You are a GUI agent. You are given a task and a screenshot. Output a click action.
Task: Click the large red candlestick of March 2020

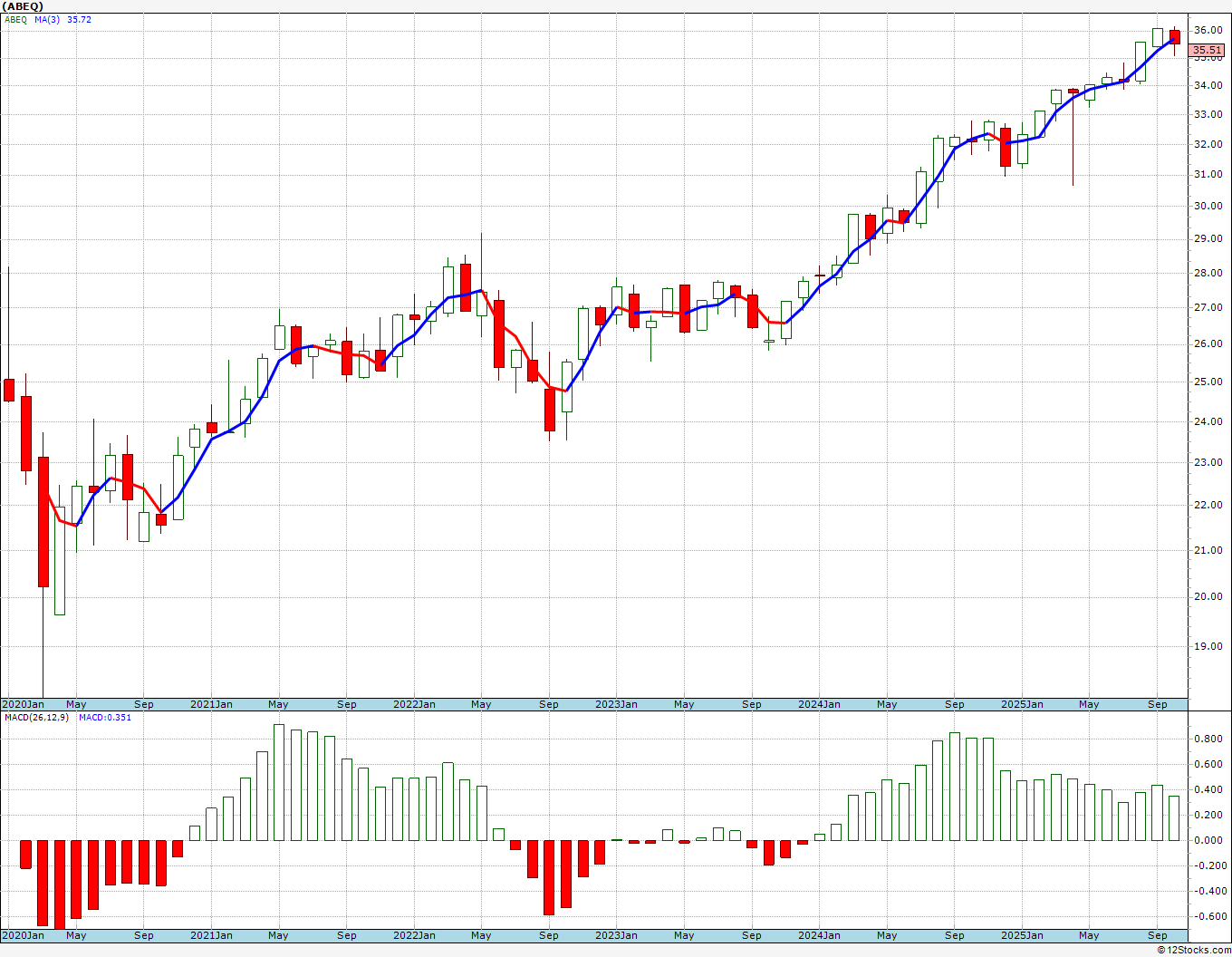[43, 522]
